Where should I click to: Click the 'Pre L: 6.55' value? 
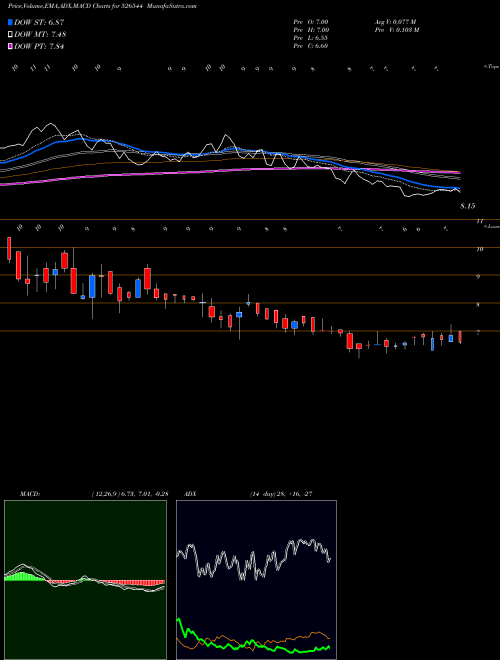click(x=311, y=38)
